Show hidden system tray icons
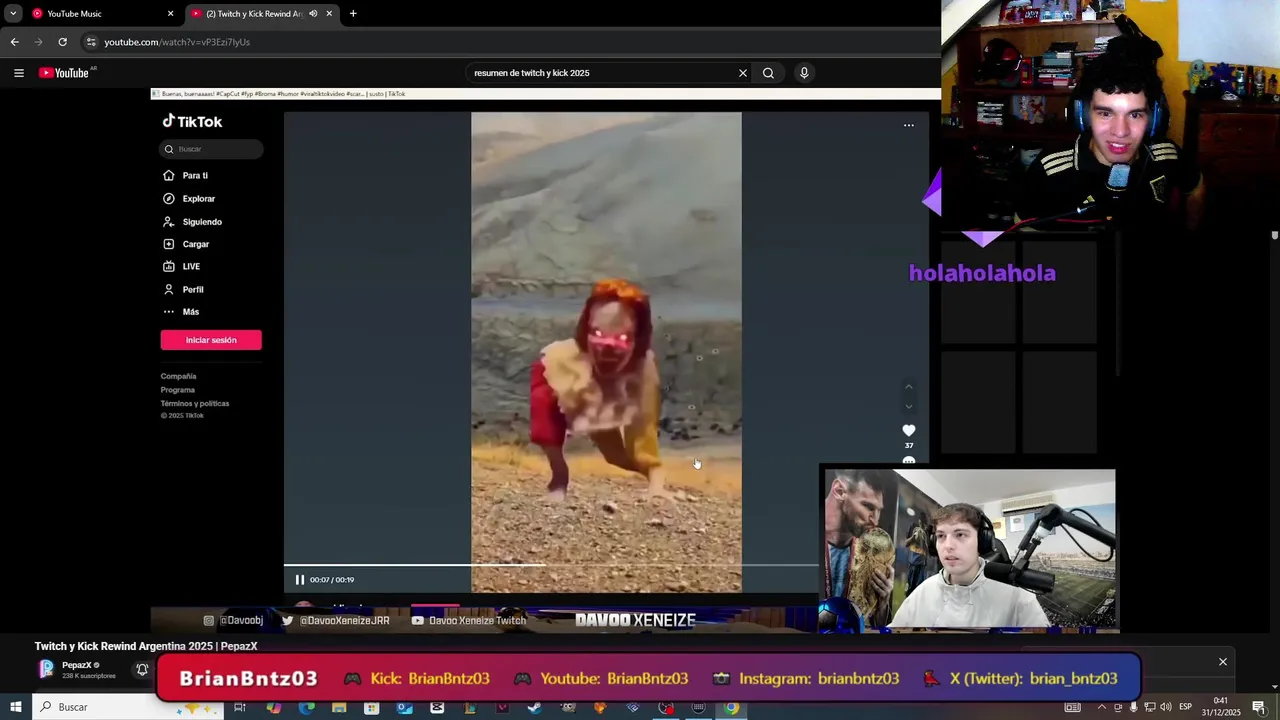The height and width of the screenshot is (720, 1280). tap(1101, 707)
